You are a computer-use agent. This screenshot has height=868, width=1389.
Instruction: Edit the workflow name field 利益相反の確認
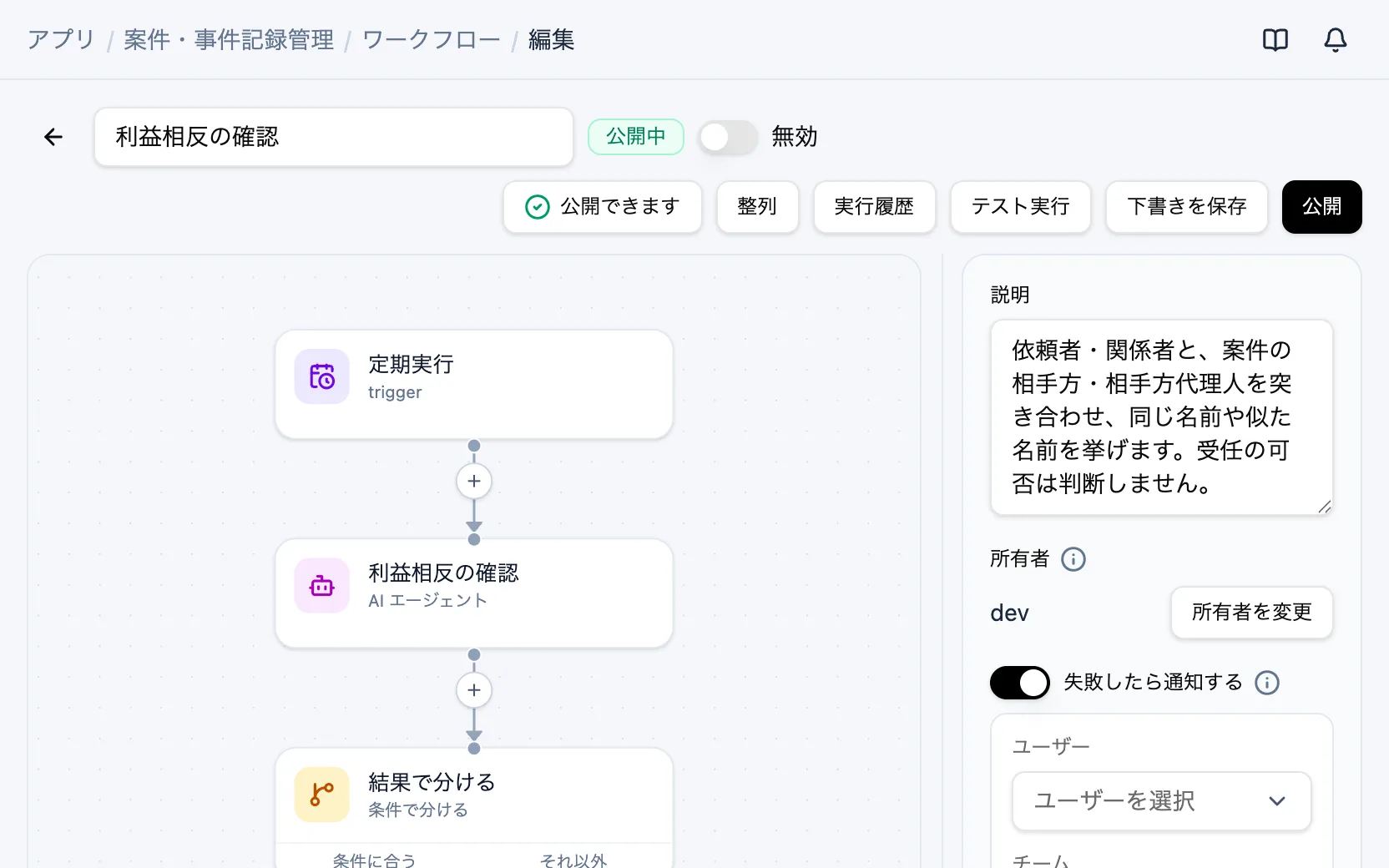334,137
